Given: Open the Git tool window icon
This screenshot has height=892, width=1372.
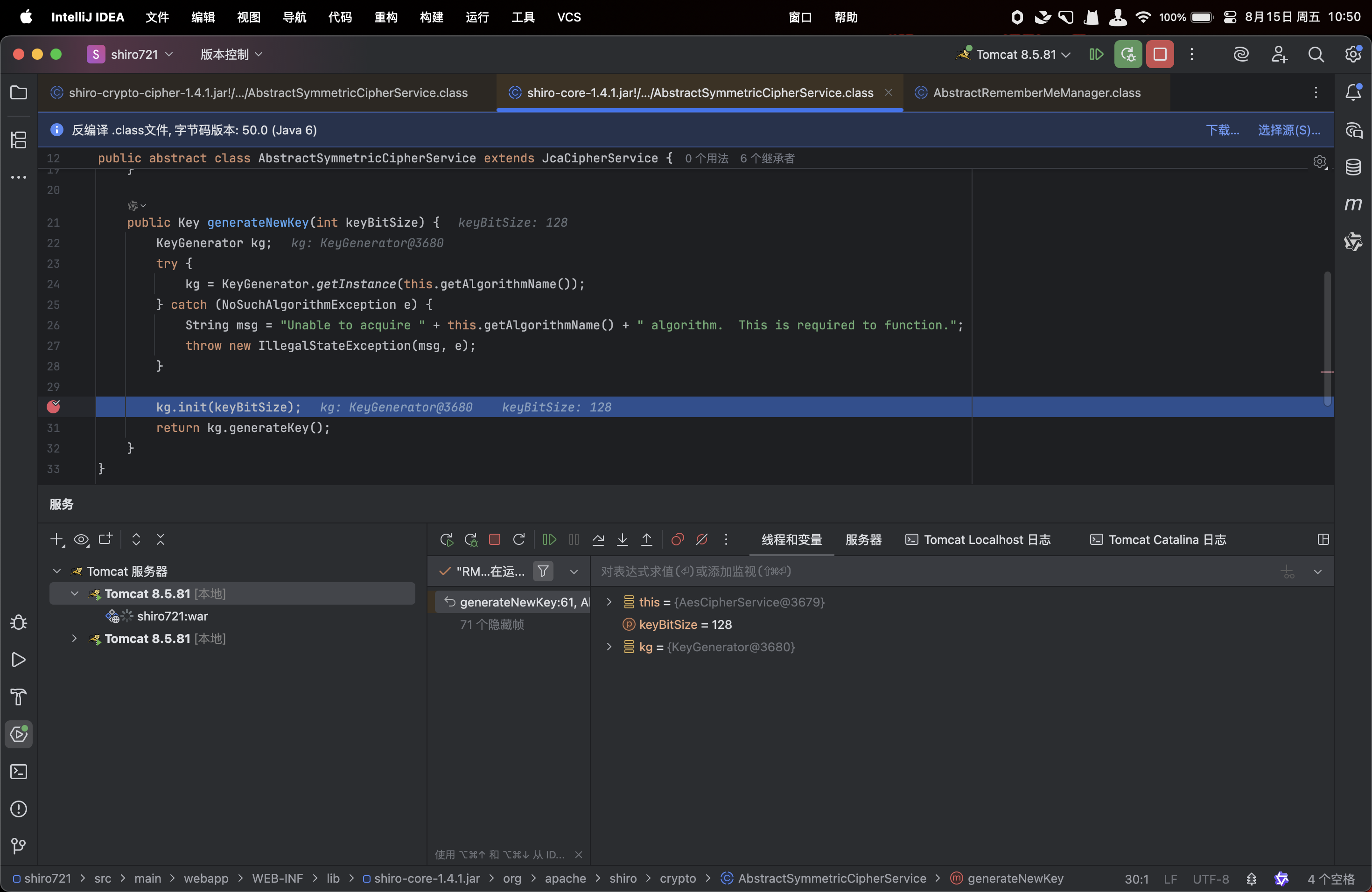Looking at the screenshot, I should tap(19, 846).
